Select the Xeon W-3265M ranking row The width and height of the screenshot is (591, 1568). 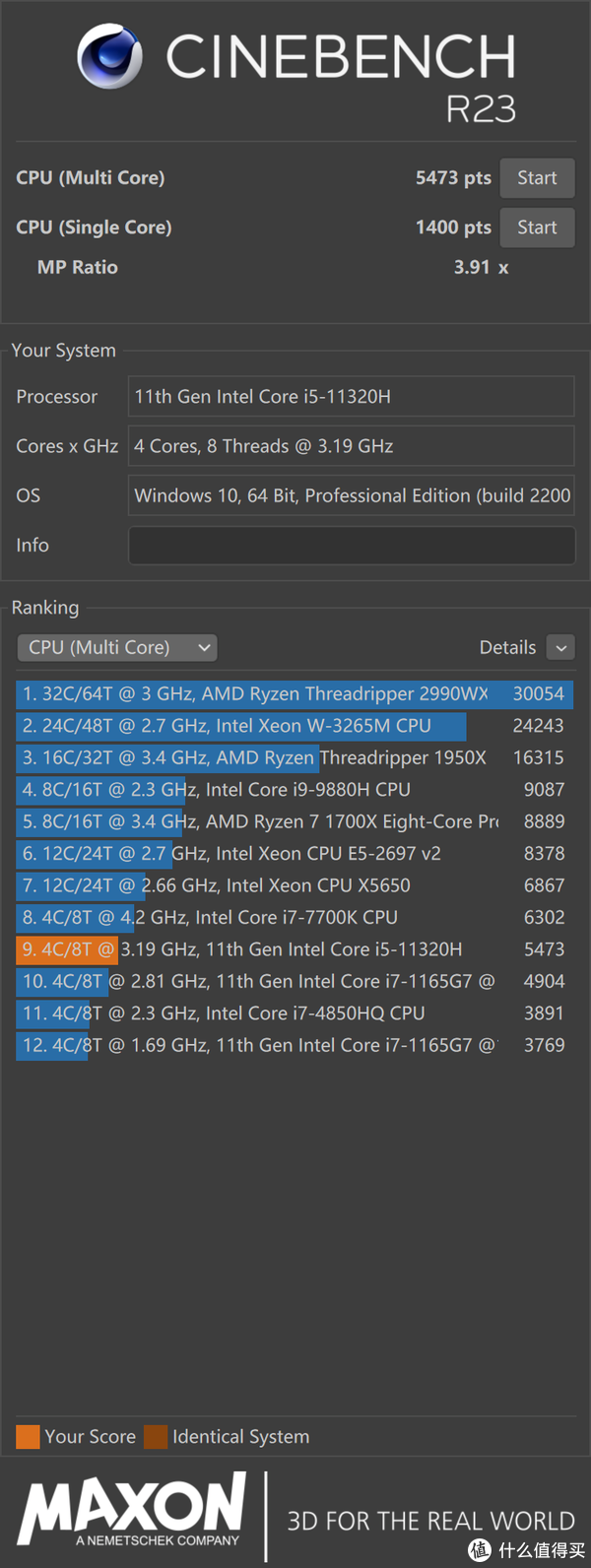[295, 726]
